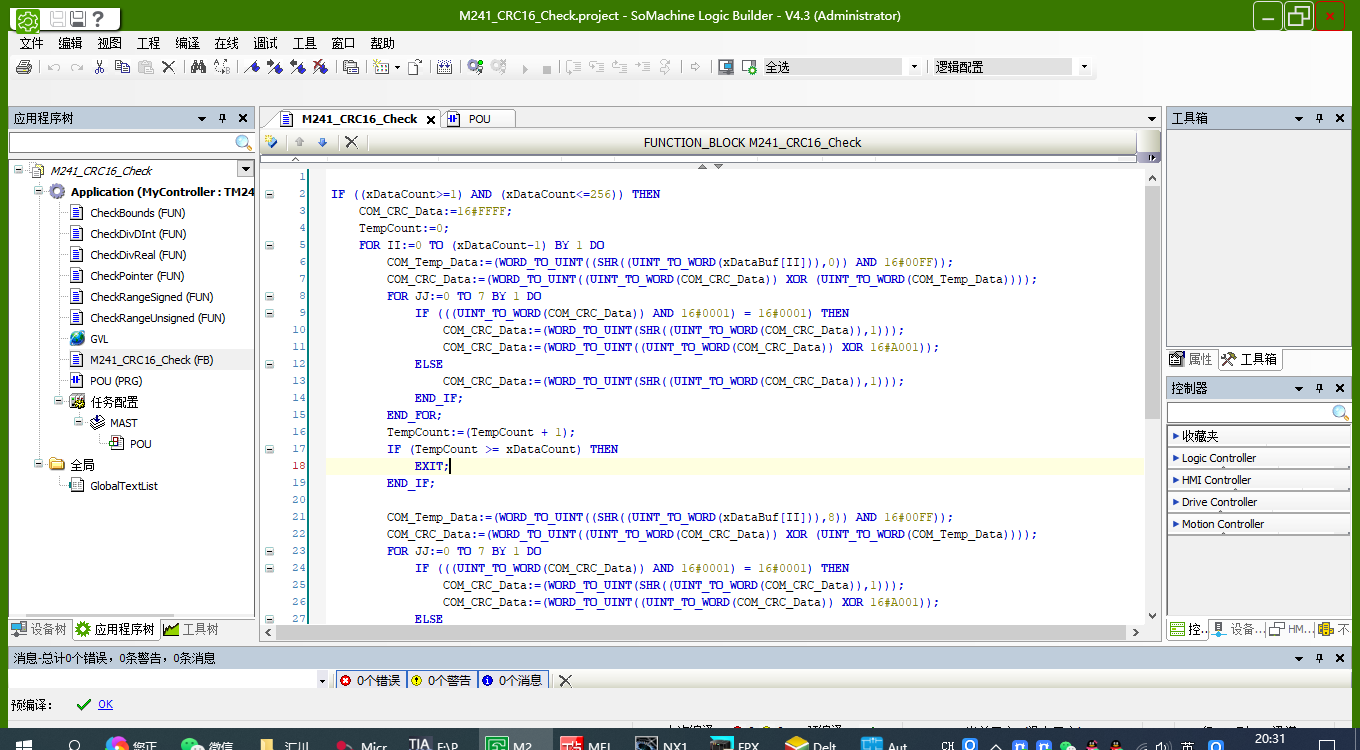The image size is (1360, 750).
Task: Switch to the POU editor tab
Action: (x=479, y=118)
